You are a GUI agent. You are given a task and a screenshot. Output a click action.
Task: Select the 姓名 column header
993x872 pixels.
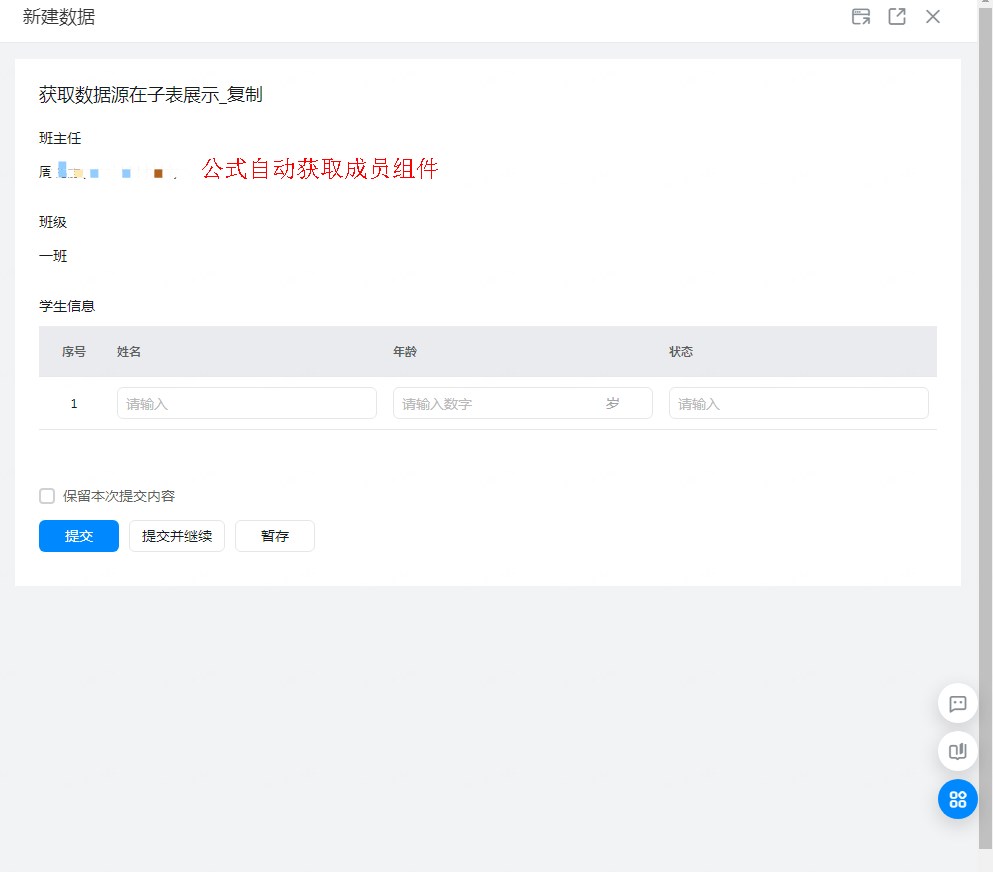pyautogui.click(x=129, y=351)
